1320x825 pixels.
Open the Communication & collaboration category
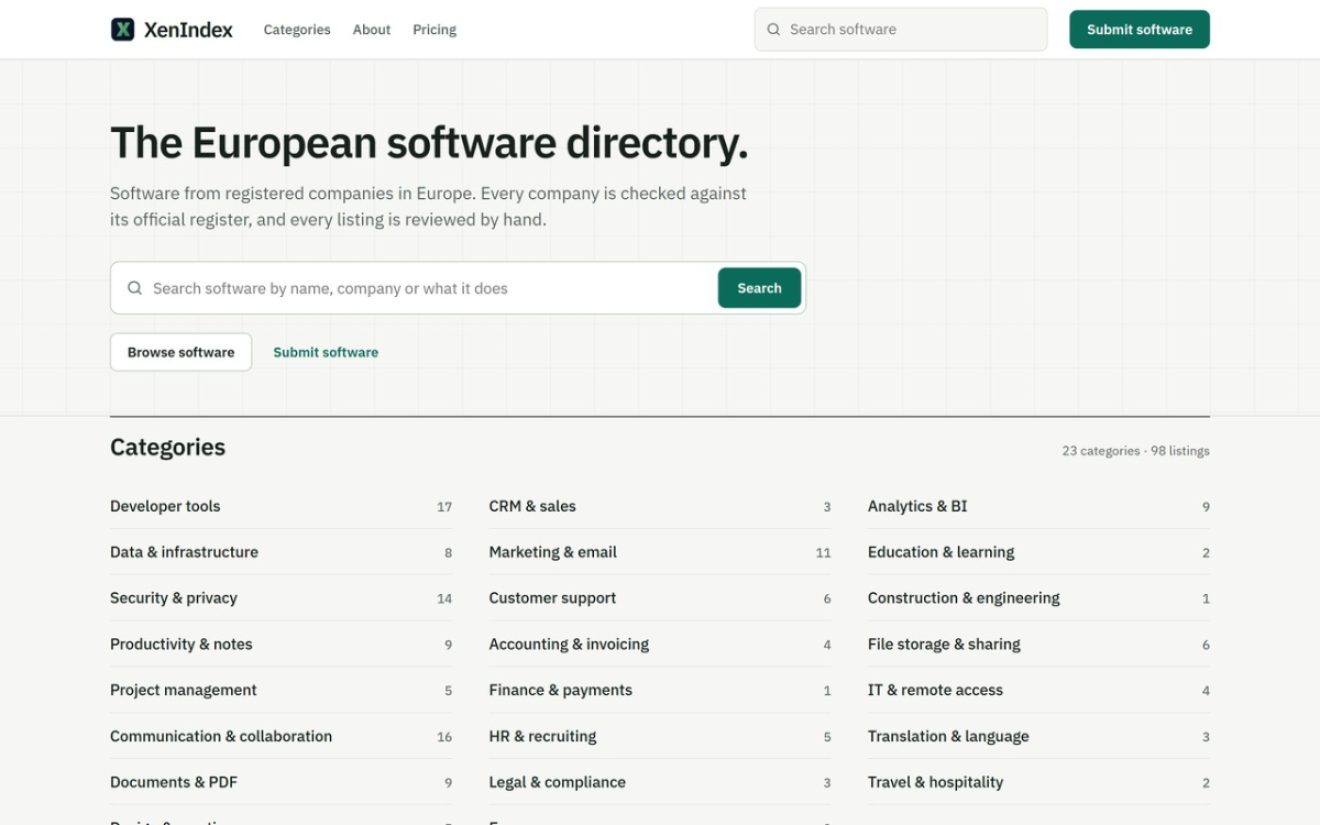pos(281,736)
